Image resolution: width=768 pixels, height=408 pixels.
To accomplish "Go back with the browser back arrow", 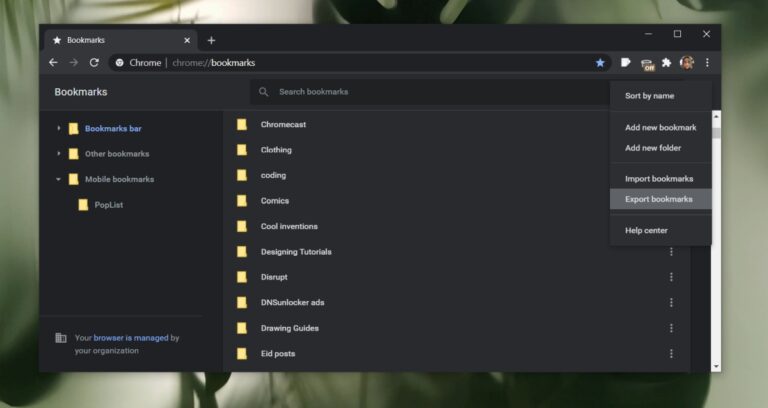I will coord(53,63).
